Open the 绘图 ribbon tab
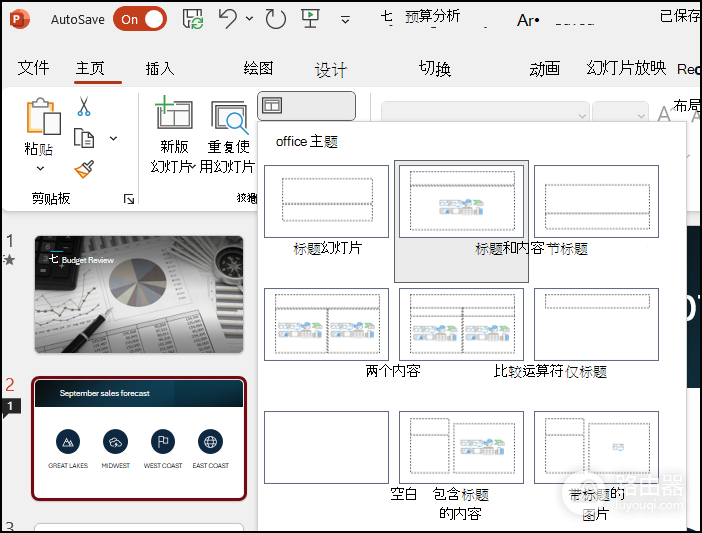The width and height of the screenshot is (702, 533). pyautogui.click(x=258, y=68)
